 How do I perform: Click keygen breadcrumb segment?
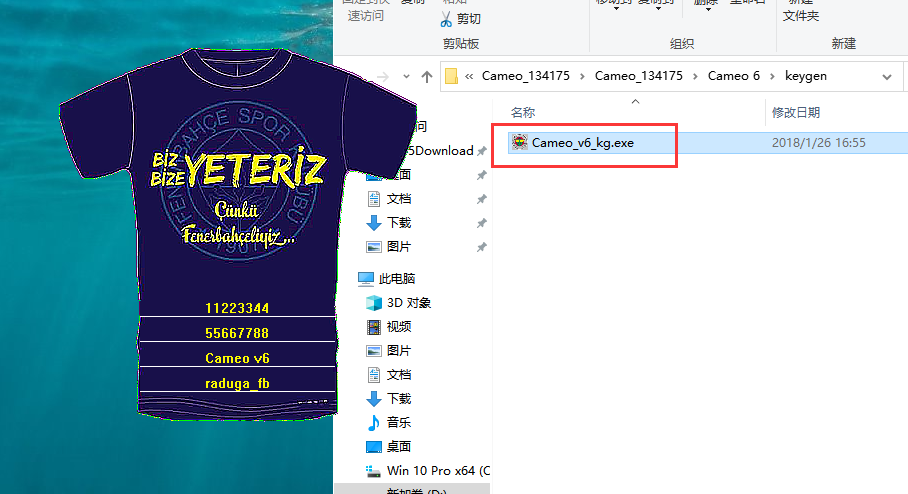click(806, 76)
